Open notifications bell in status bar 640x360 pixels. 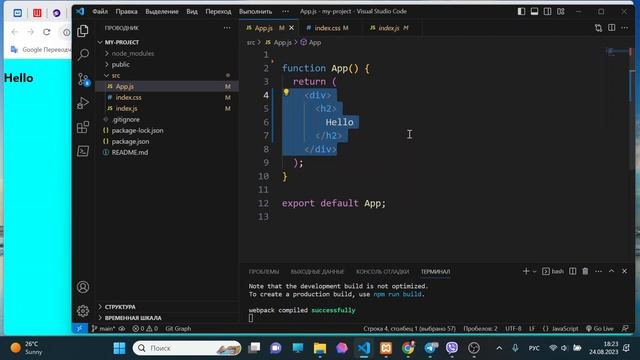click(625, 328)
